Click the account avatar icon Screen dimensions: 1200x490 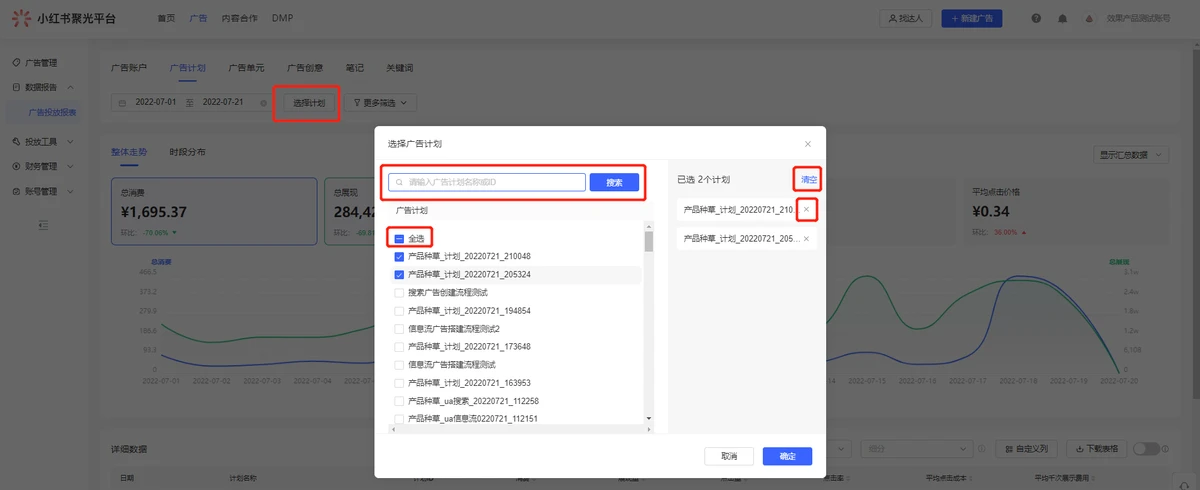[x=1089, y=18]
